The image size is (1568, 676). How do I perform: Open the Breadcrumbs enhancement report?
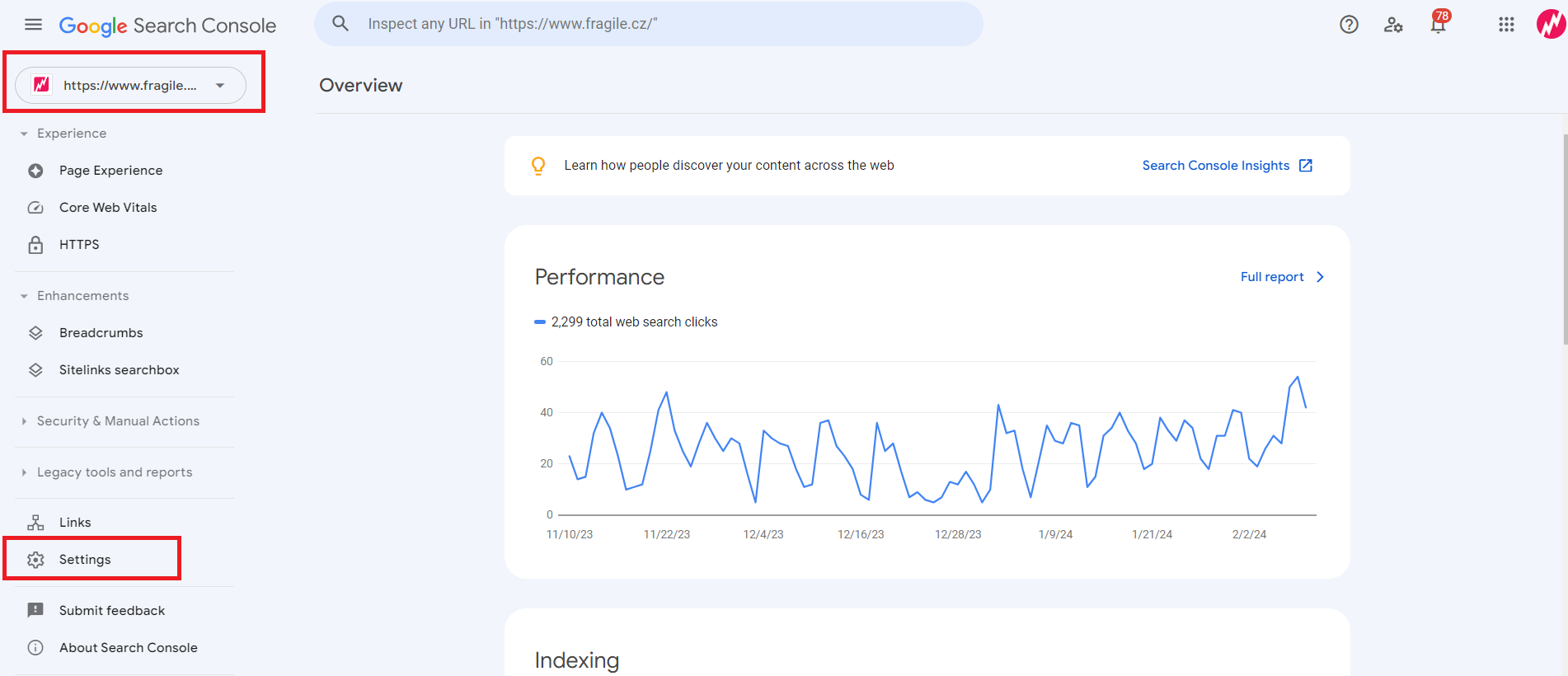pyautogui.click(x=101, y=333)
